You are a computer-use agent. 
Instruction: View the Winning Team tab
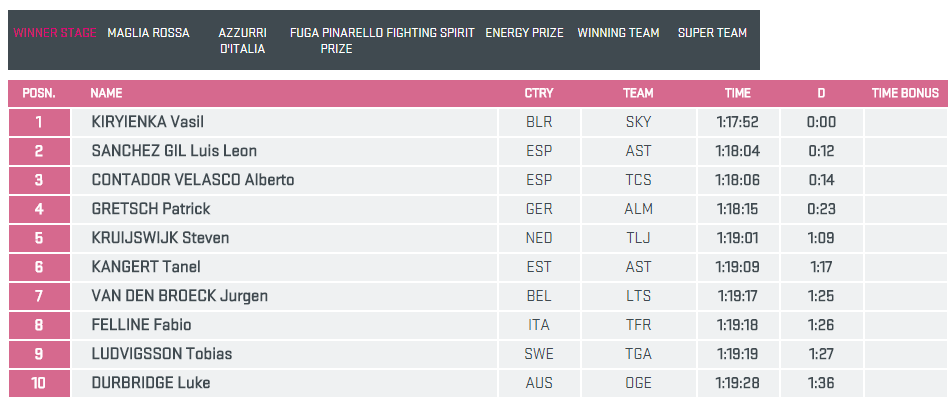pyautogui.click(x=618, y=33)
